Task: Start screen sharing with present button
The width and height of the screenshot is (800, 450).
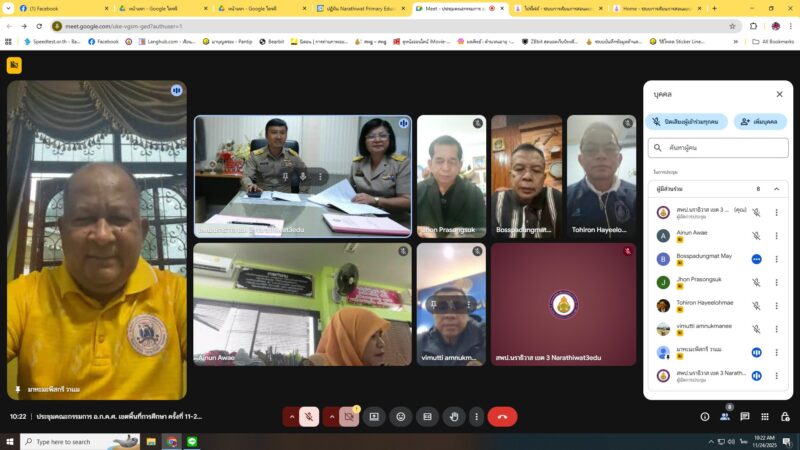Action: click(x=374, y=416)
